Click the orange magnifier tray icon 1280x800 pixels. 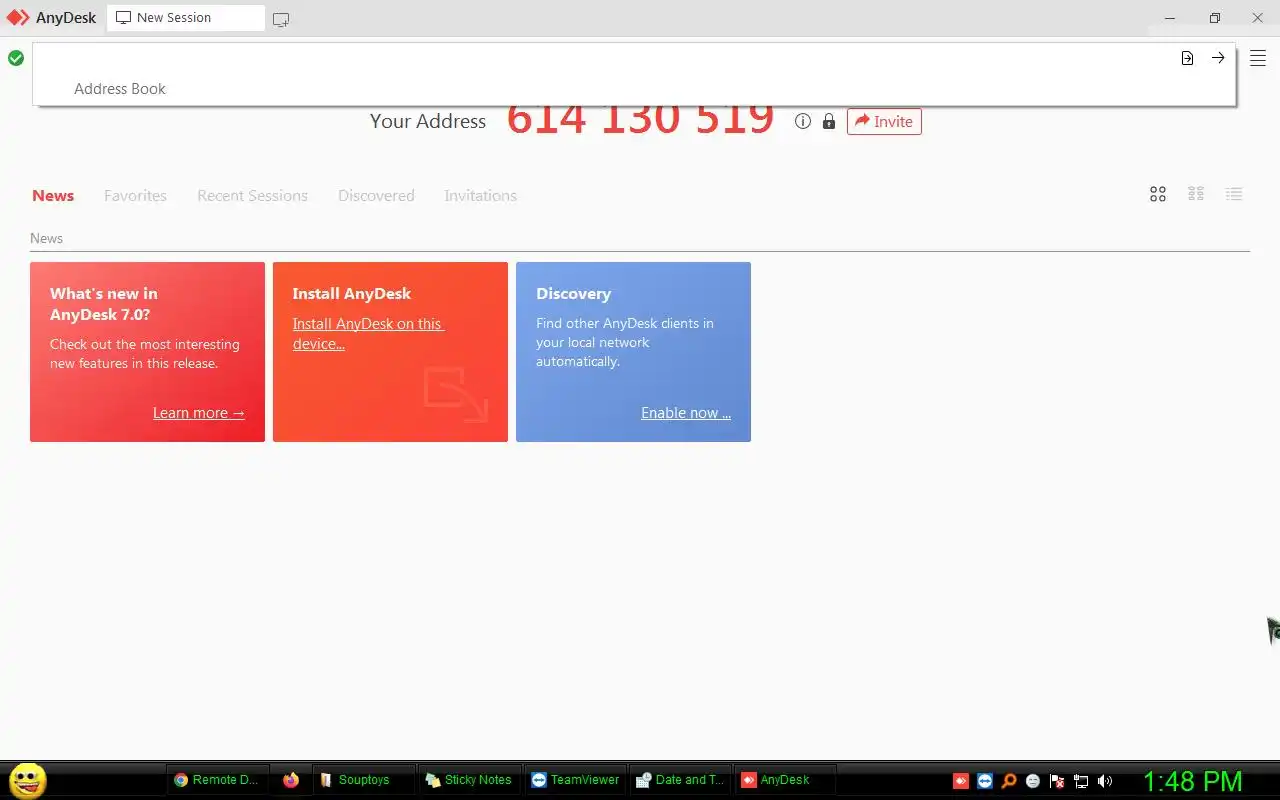(1009, 781)
